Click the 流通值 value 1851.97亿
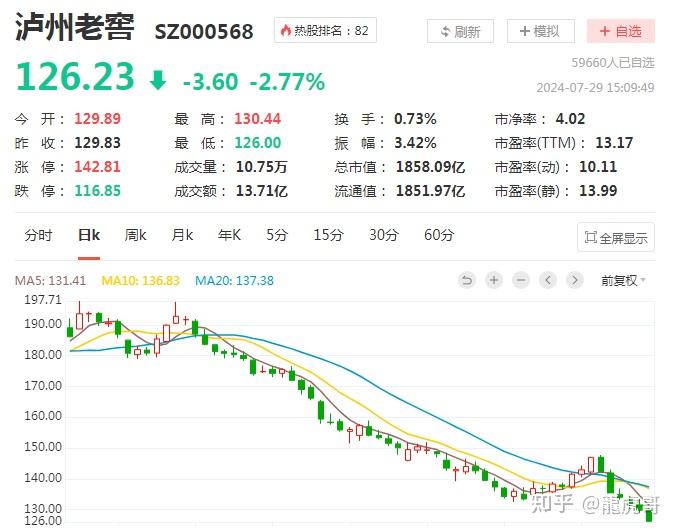677x532 pixels. (x=430, y=191)
